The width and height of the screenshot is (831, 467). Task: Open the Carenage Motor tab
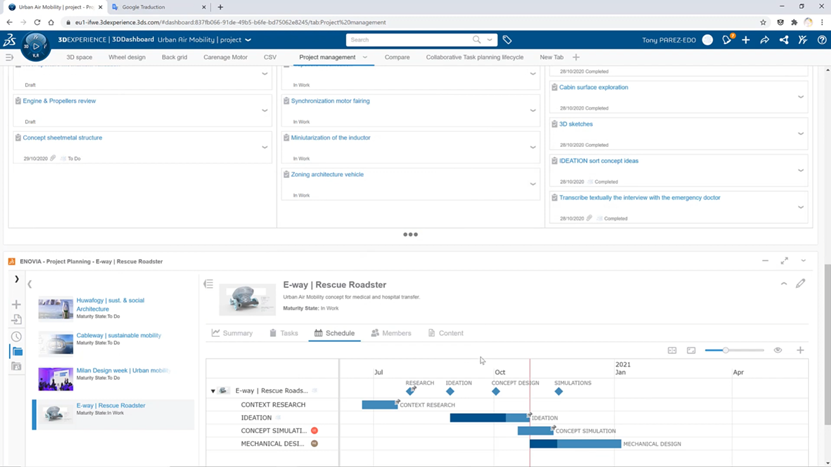[x=225, y=57]
